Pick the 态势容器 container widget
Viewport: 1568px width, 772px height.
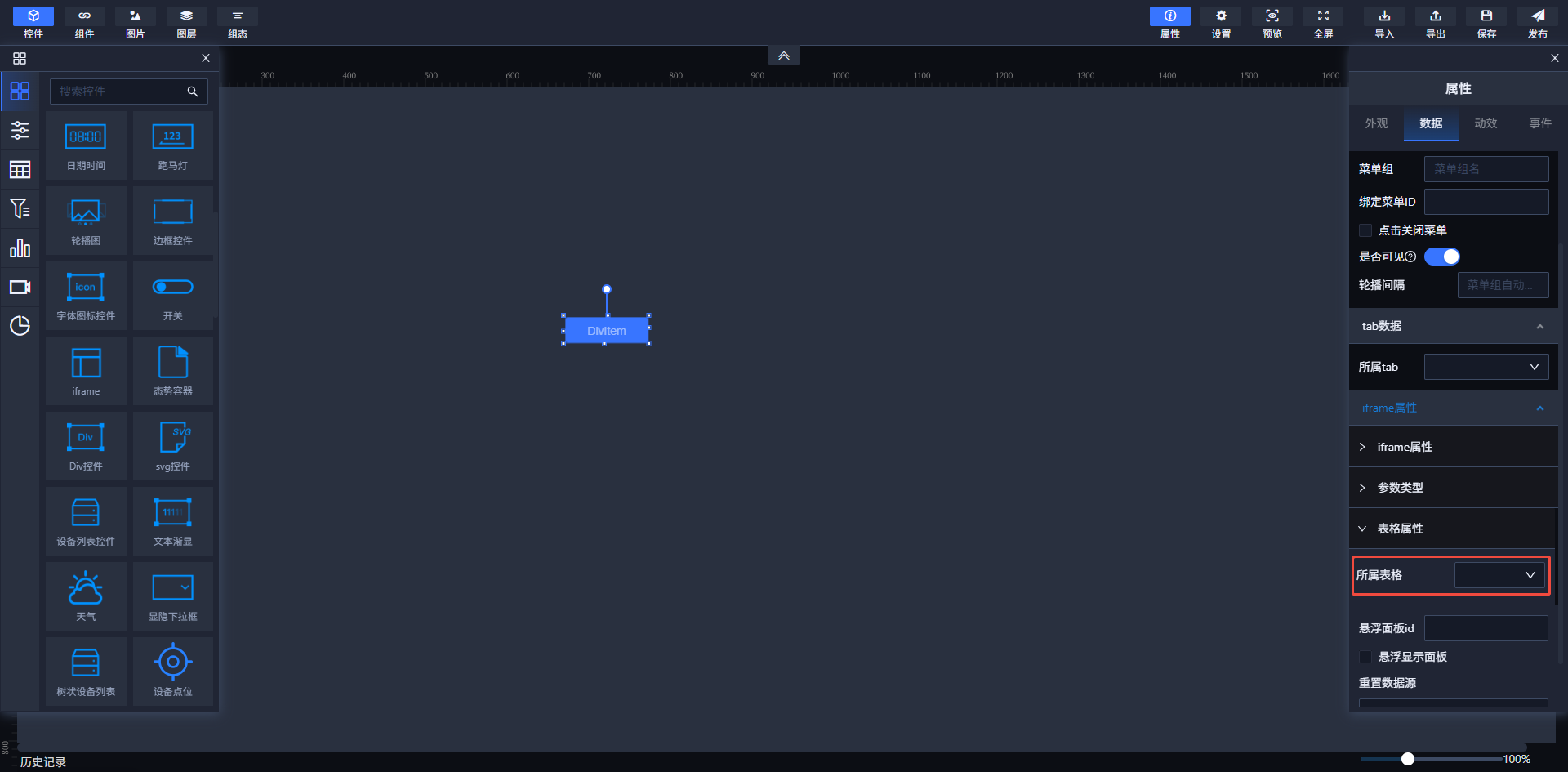tap(172, 371)
